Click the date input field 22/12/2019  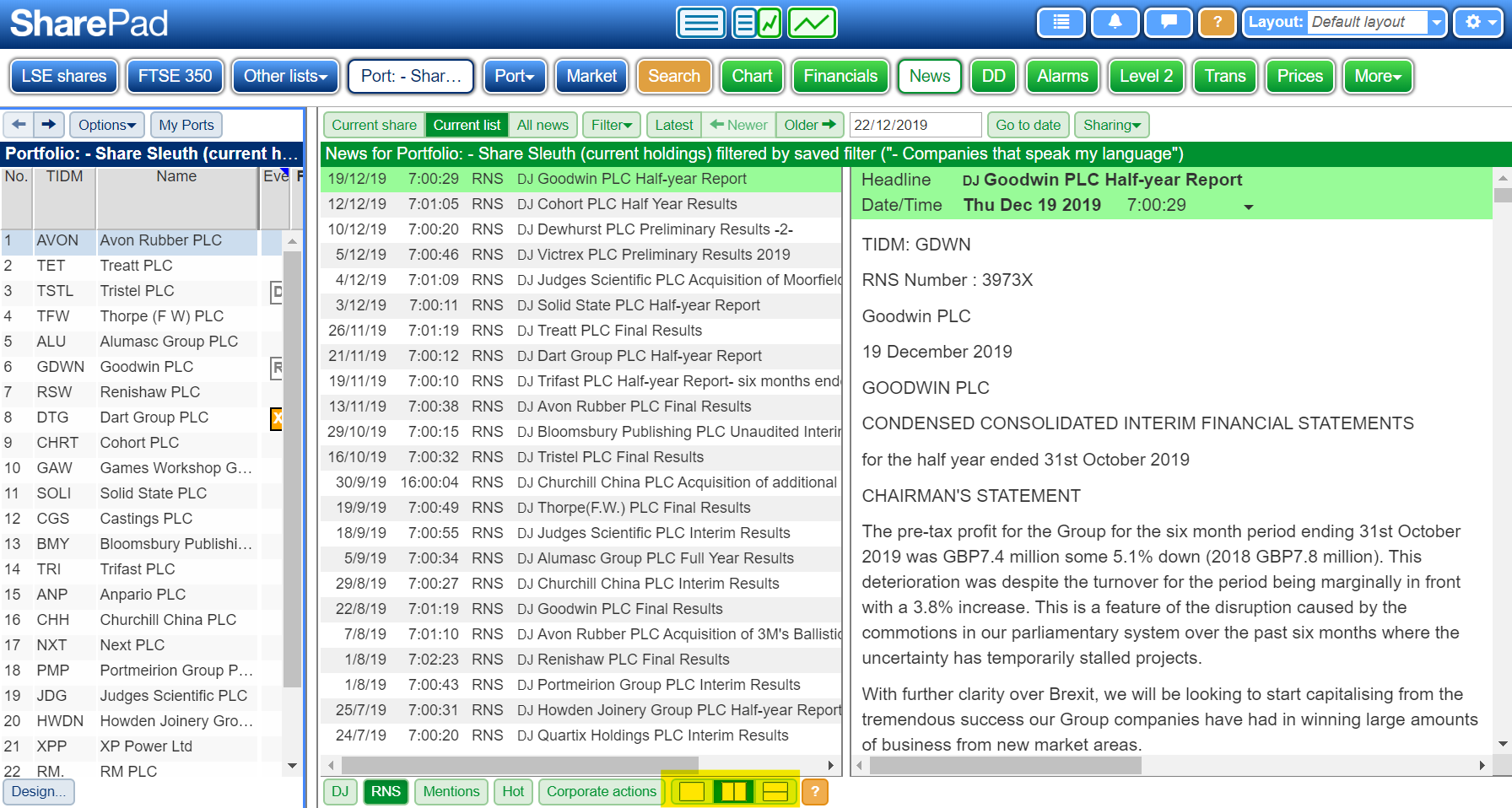915,125
